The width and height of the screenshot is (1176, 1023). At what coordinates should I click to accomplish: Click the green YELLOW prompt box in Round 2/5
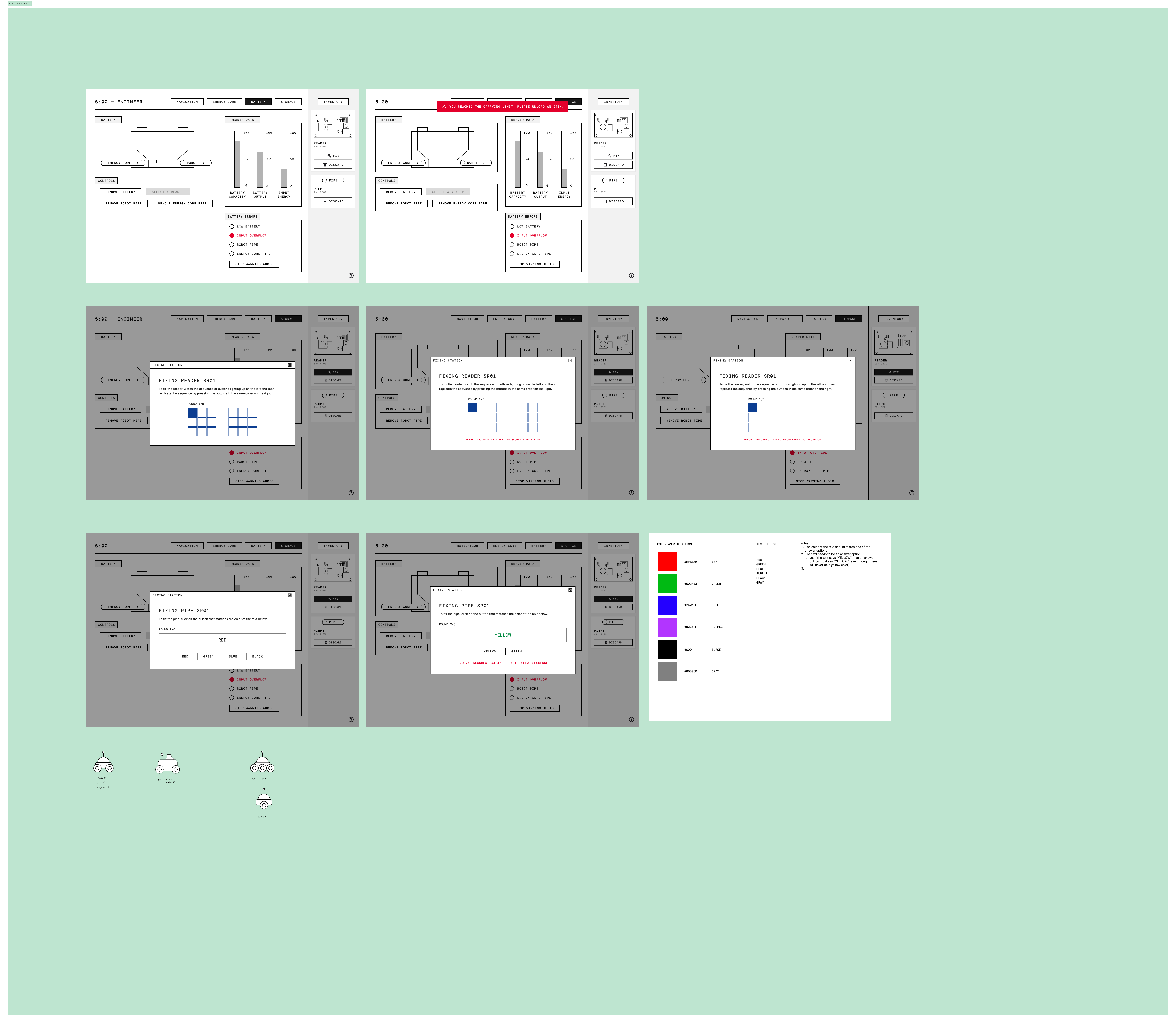pyautogui.click(x=503, y=635)
